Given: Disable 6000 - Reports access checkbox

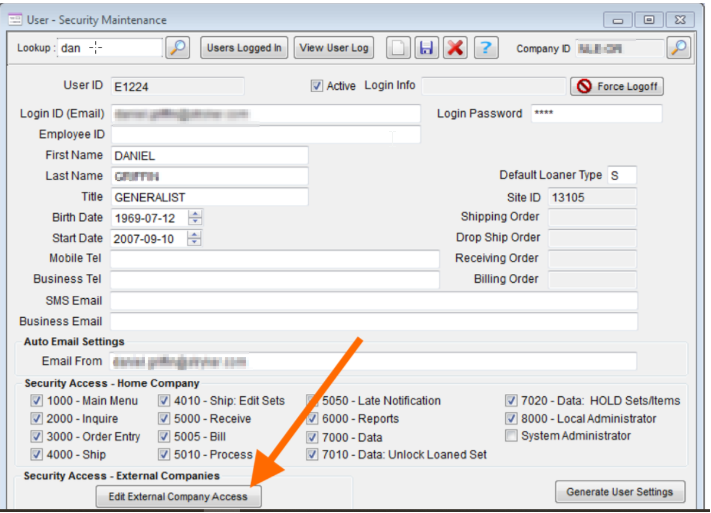Looking at the screenshot, I should pos(313,419).
